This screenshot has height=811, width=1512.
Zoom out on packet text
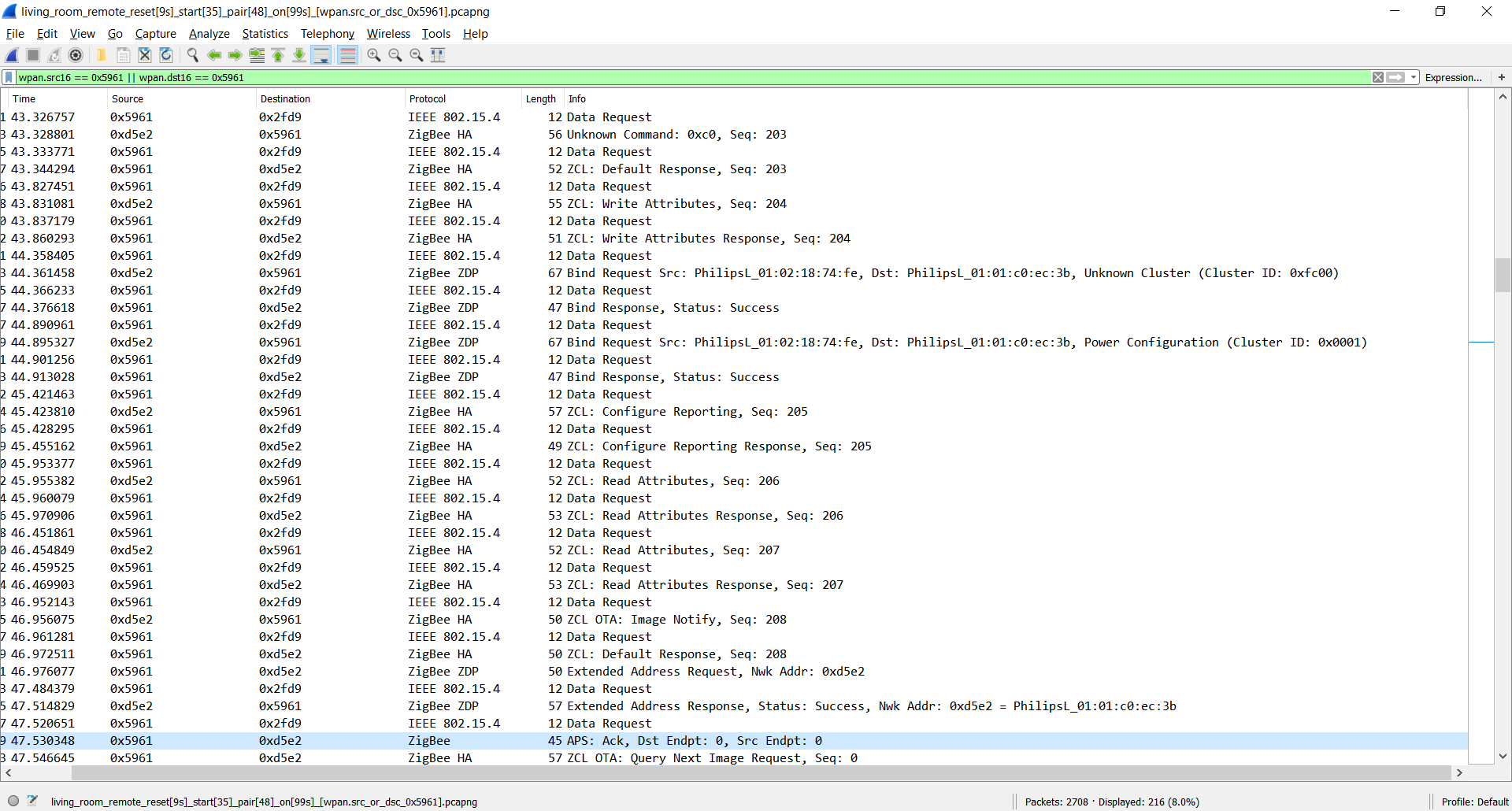395,55
